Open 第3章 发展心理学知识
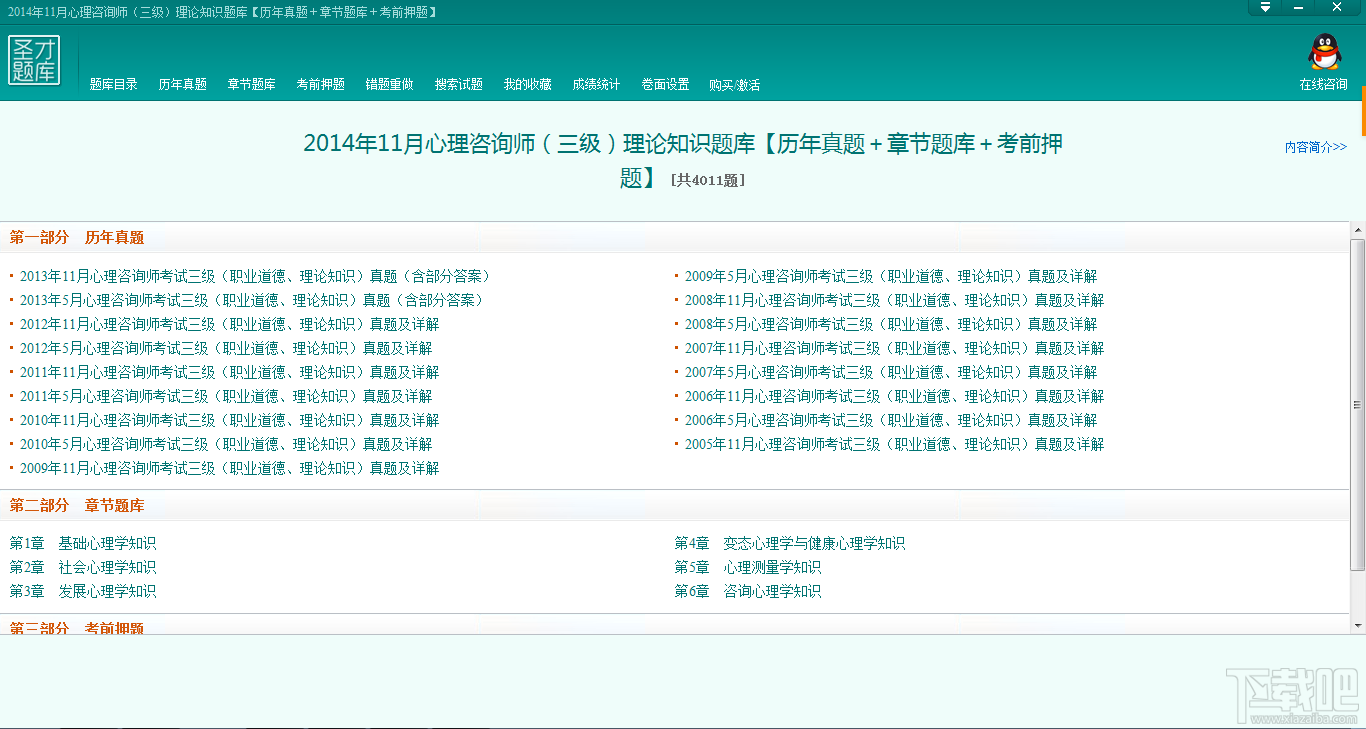This screenshot has height=729, width=1366. (83, 592)
